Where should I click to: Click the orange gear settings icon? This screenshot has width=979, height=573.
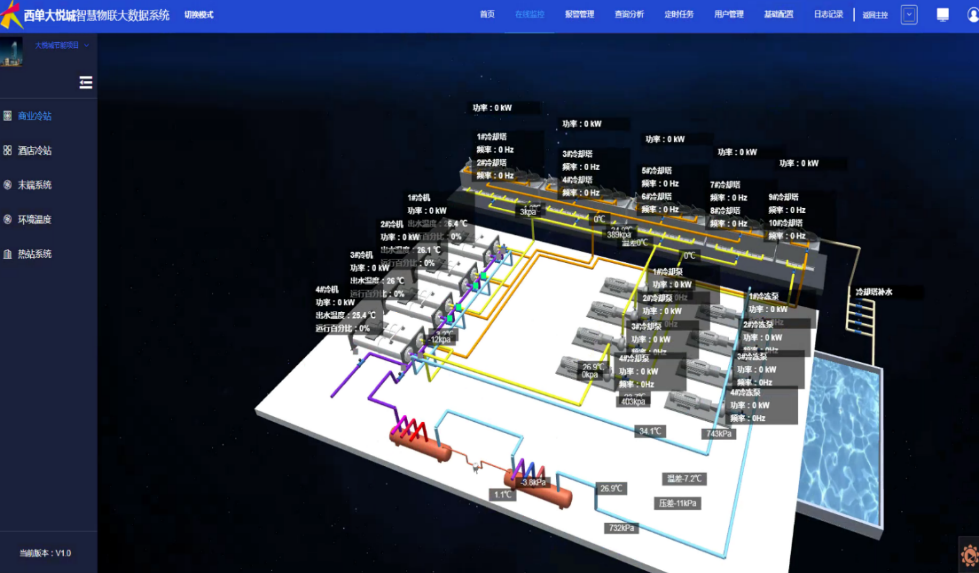click(x=969, y=555)
